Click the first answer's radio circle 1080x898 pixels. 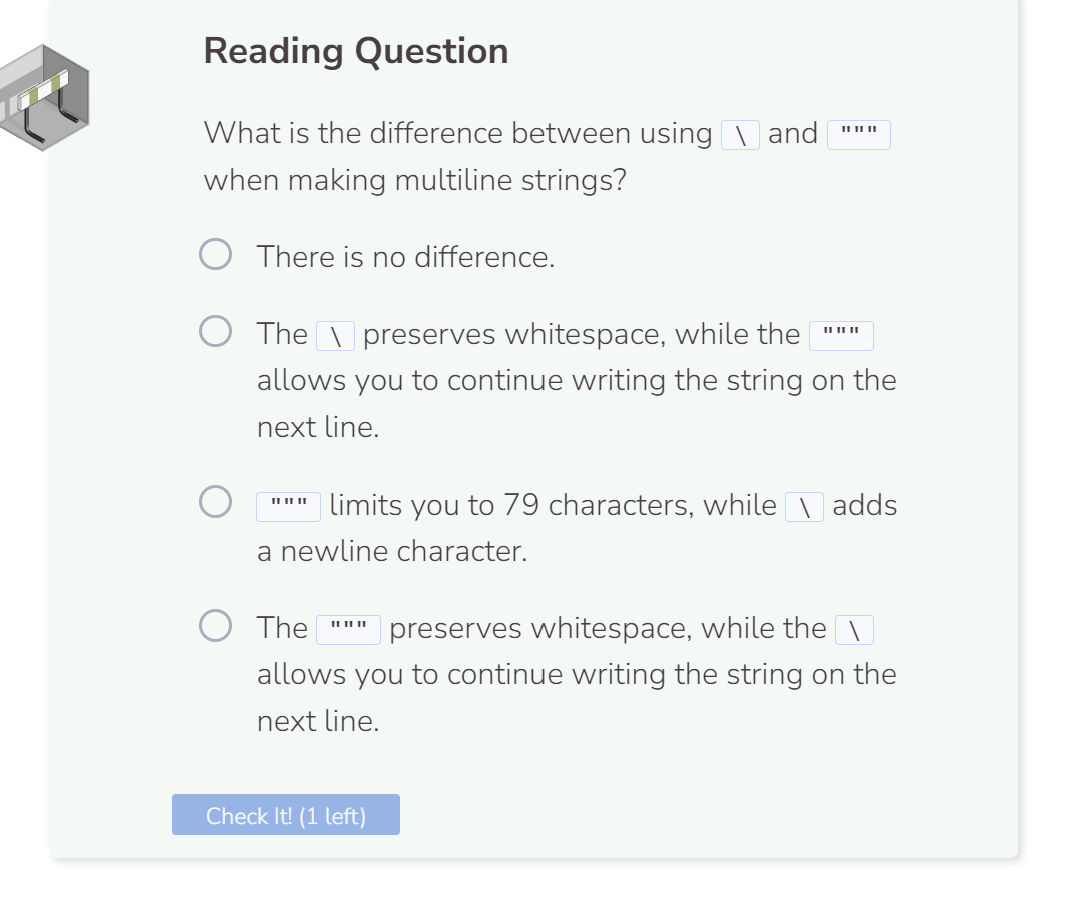click(x=215, y=254)
